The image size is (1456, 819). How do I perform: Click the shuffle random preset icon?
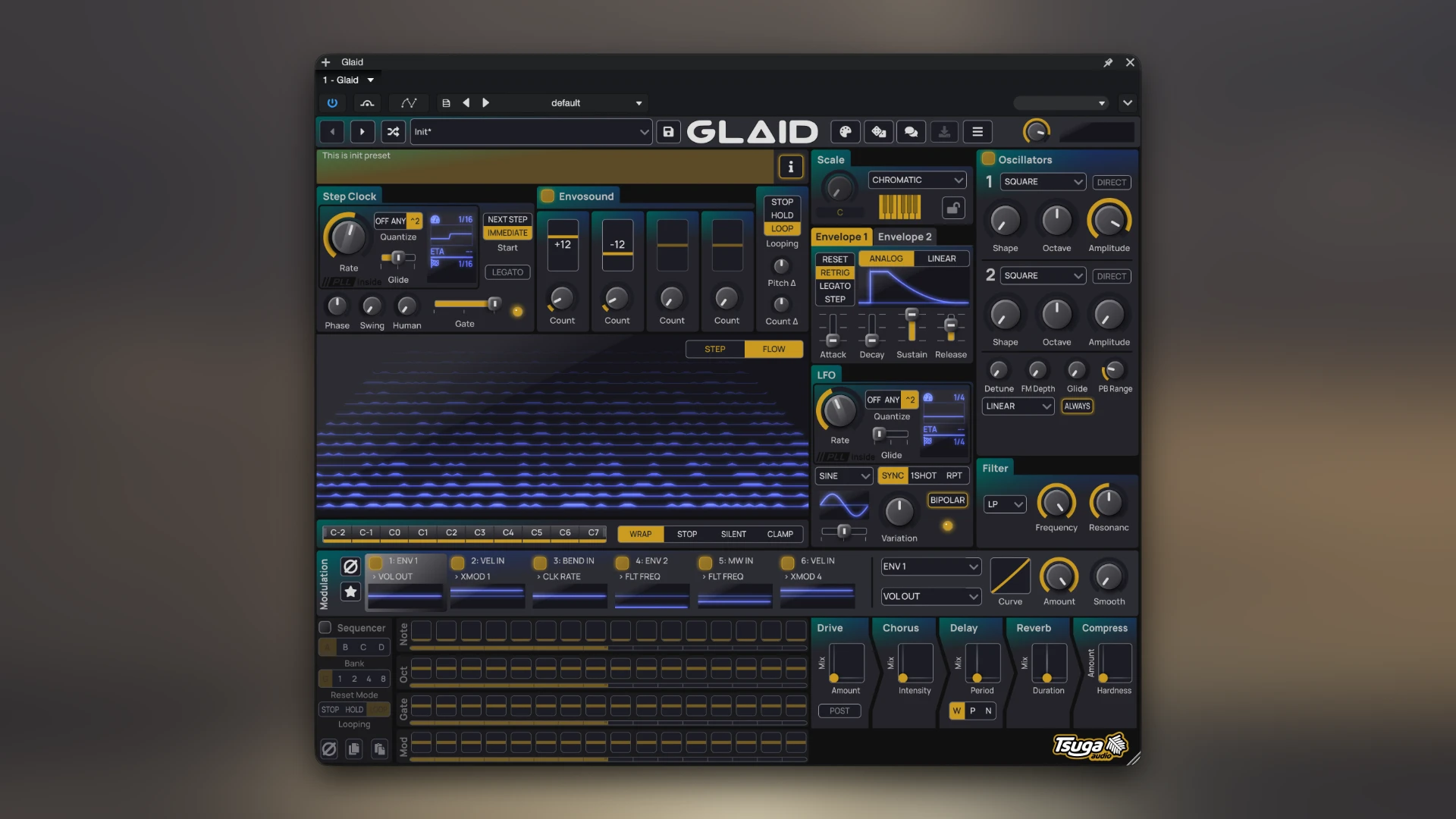[x=393, y=132]
